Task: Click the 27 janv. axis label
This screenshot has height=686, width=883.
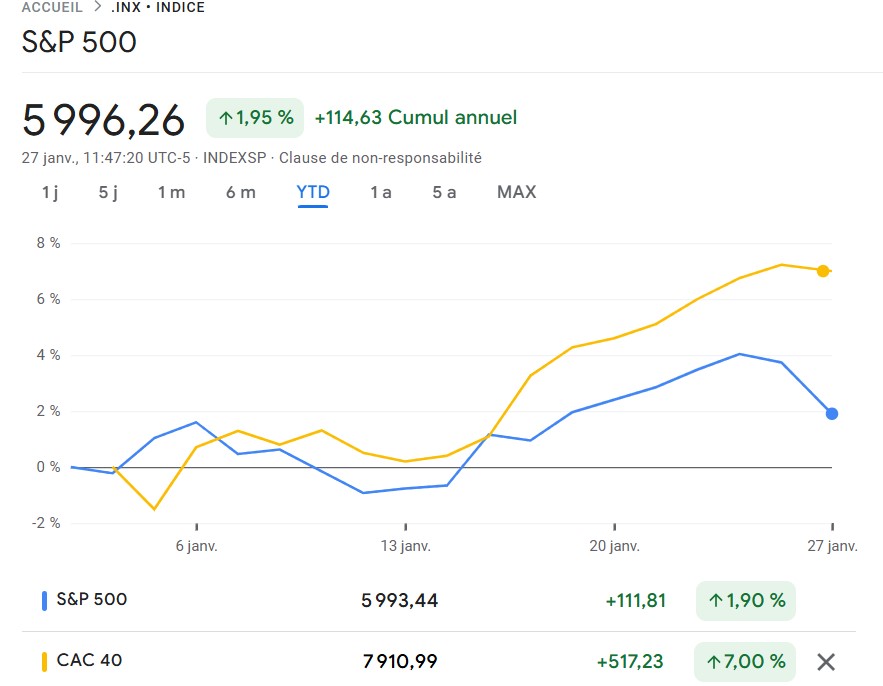Action: [832, 546]
